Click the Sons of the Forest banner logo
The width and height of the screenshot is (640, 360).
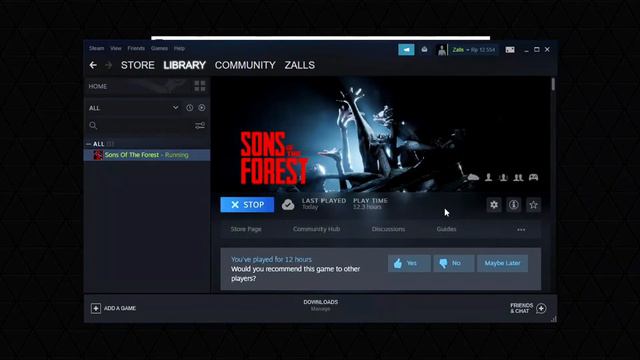click(x=273, y=158)
